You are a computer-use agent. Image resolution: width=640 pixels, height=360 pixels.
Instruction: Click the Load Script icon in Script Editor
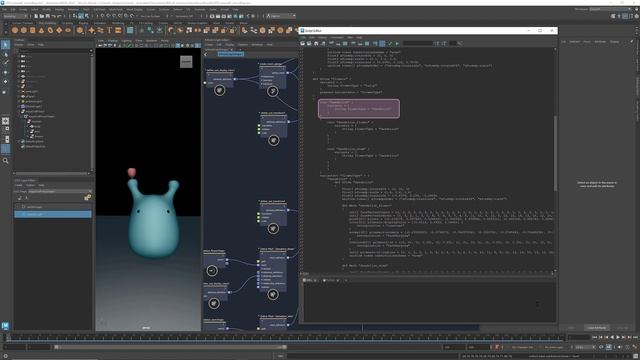tap(303, 43)
